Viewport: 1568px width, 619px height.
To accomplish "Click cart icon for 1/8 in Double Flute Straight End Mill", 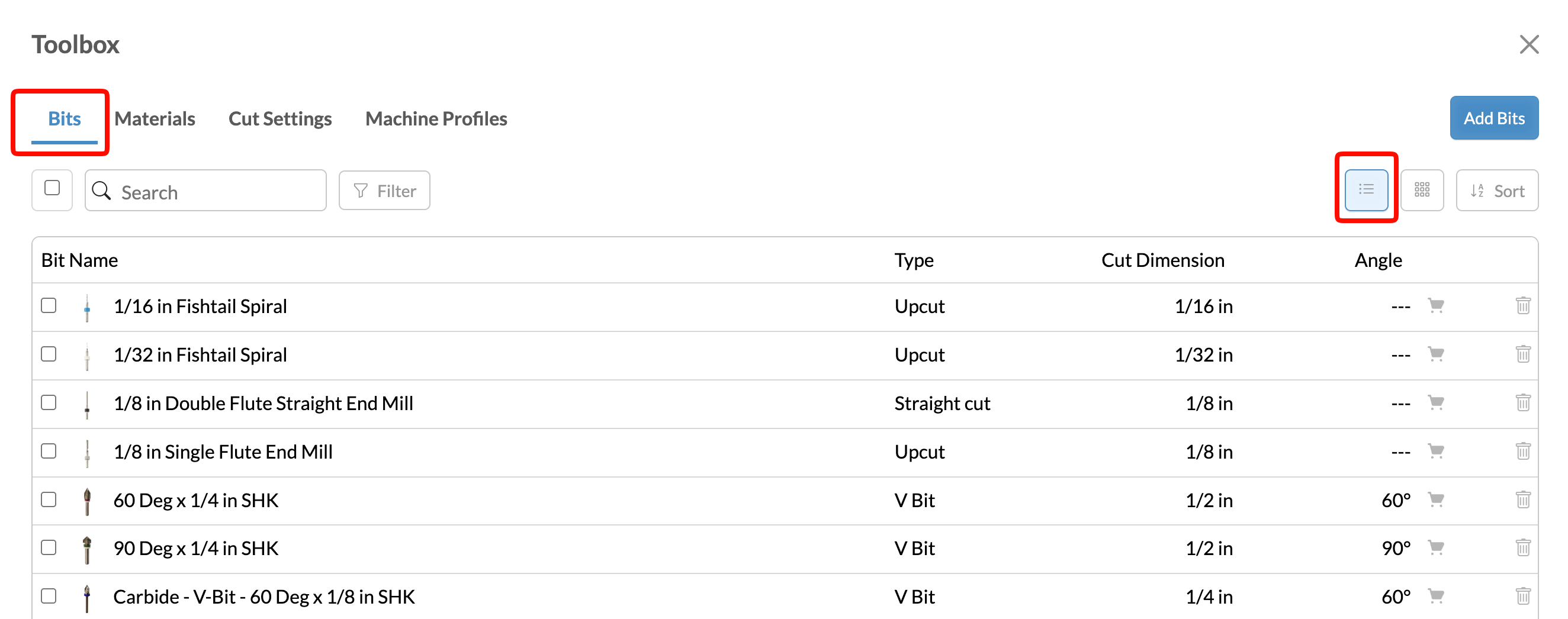I will tap(1435, 402).
